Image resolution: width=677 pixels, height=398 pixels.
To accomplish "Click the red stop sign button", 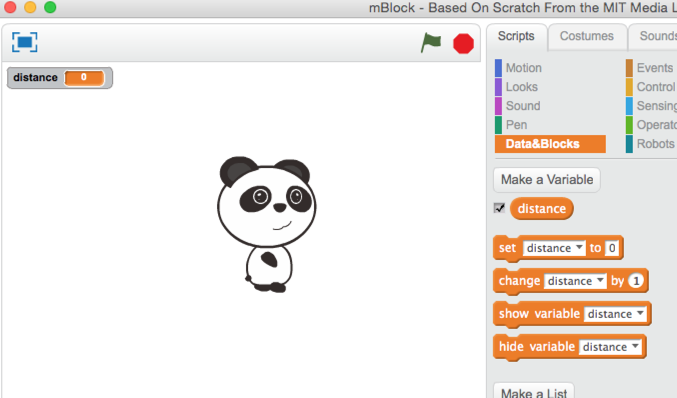I will point(463,44).
